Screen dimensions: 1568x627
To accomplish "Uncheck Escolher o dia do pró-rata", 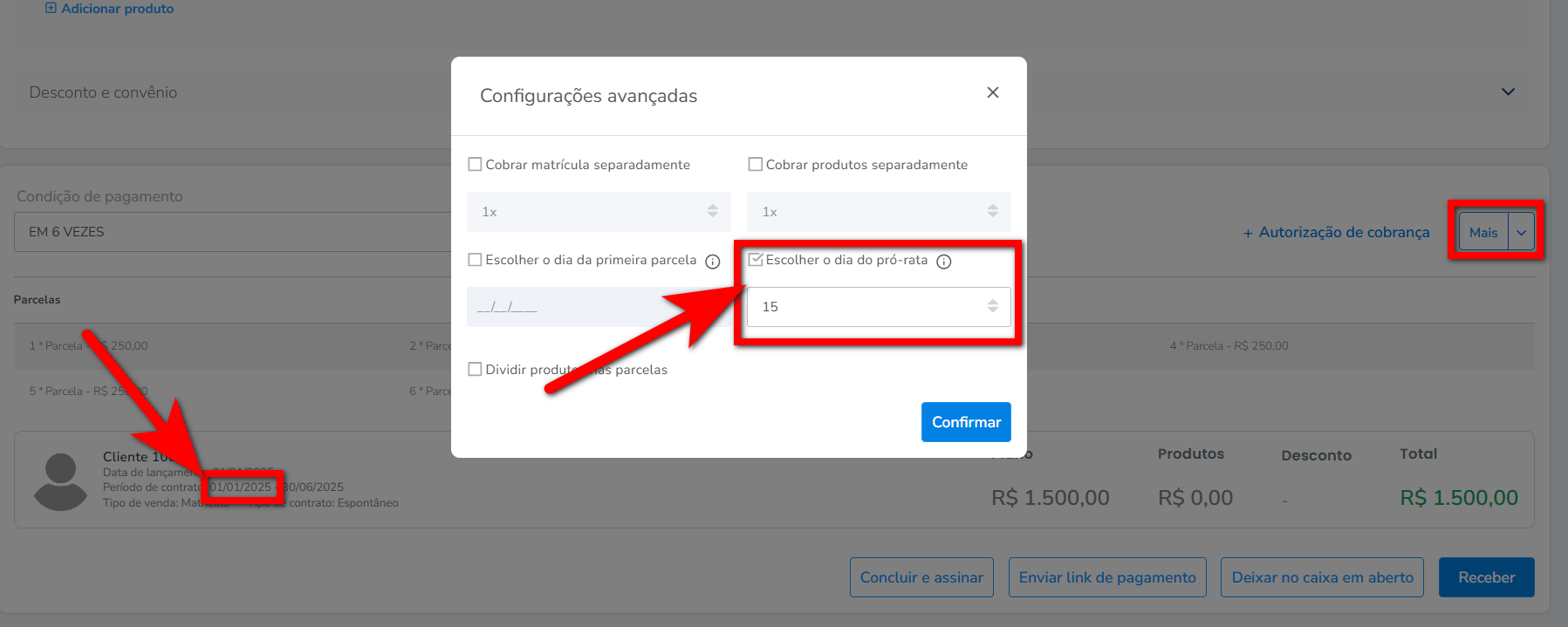I will click(756, 260).
